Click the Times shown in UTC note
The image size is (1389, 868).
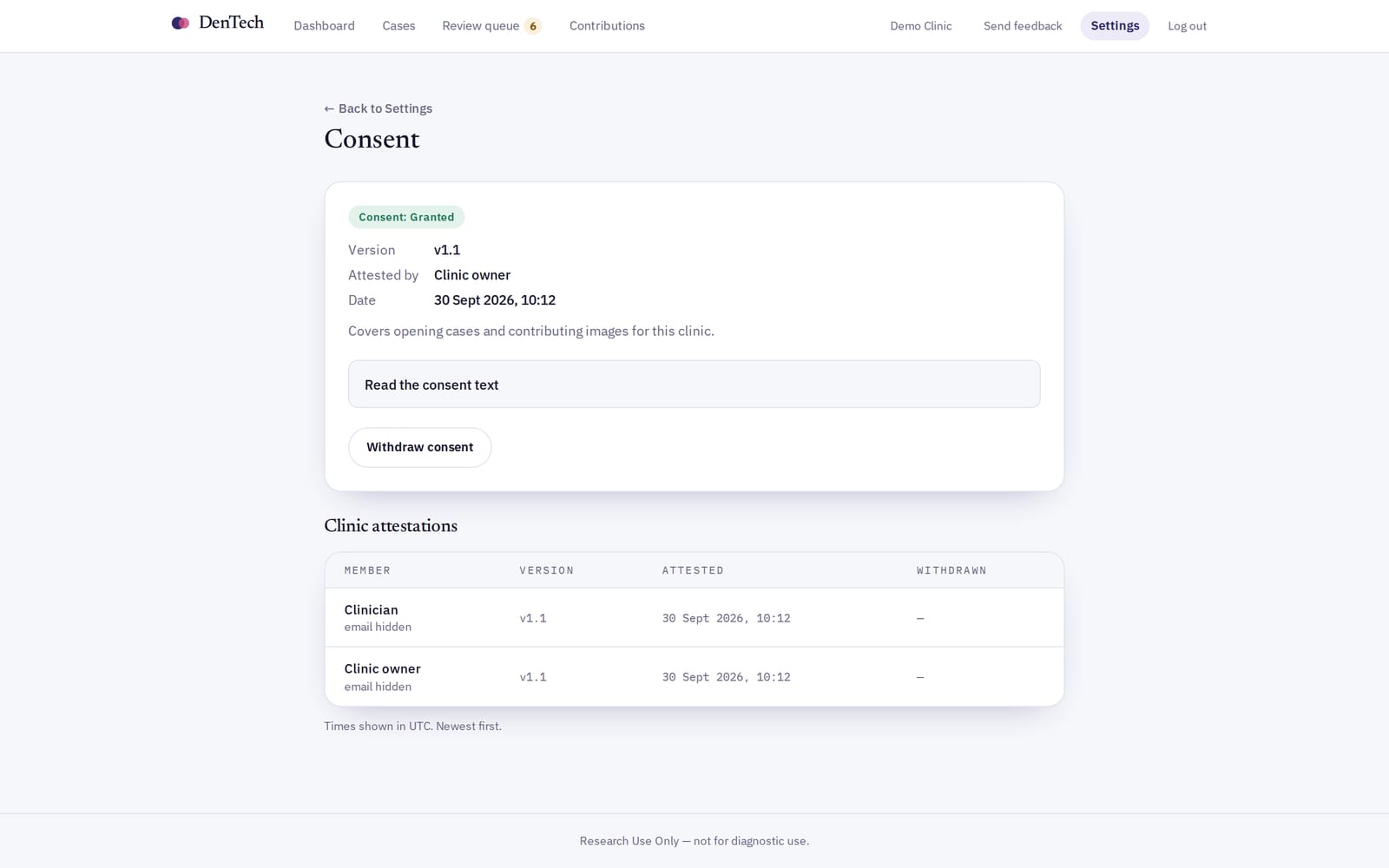pyautogui.click(x=412, y=727)
